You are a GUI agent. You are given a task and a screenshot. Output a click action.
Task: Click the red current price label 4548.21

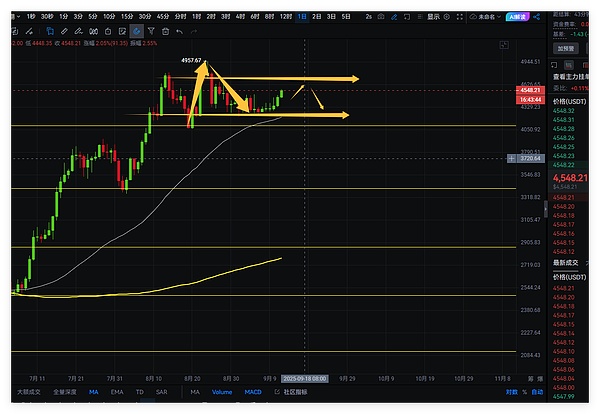coord(529,91)
